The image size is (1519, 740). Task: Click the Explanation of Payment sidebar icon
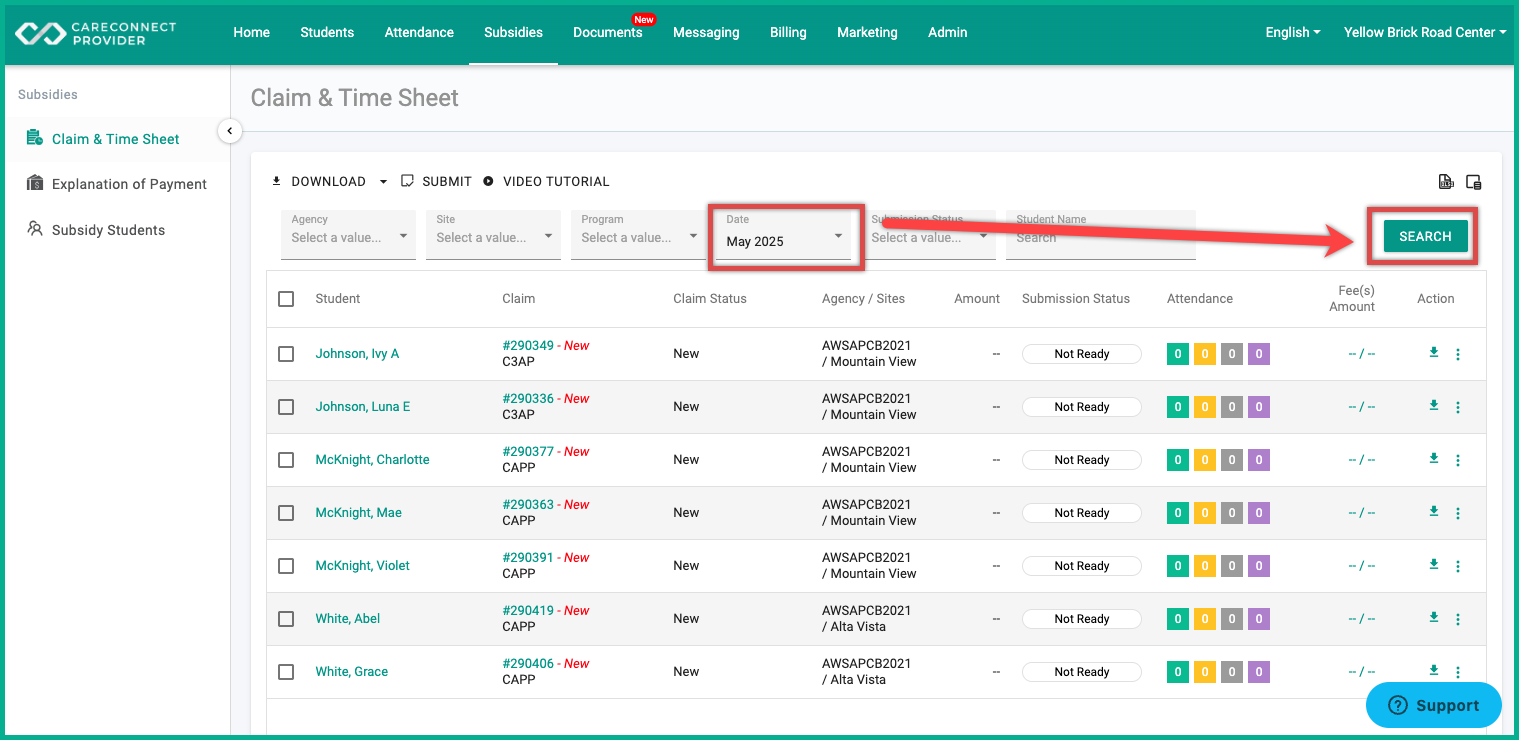(x=35, y=183)
